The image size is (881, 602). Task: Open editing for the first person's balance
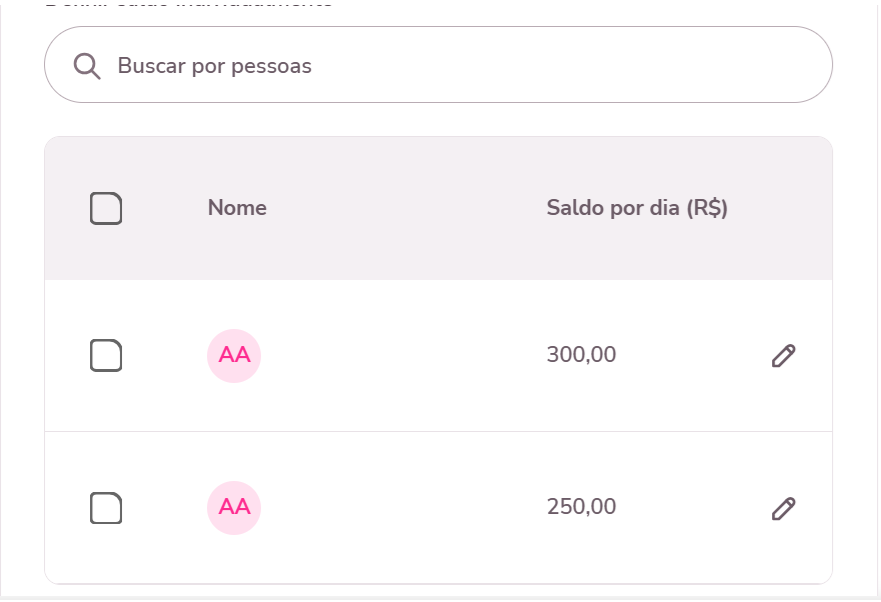pyautogui.click(x=784, y=355)
